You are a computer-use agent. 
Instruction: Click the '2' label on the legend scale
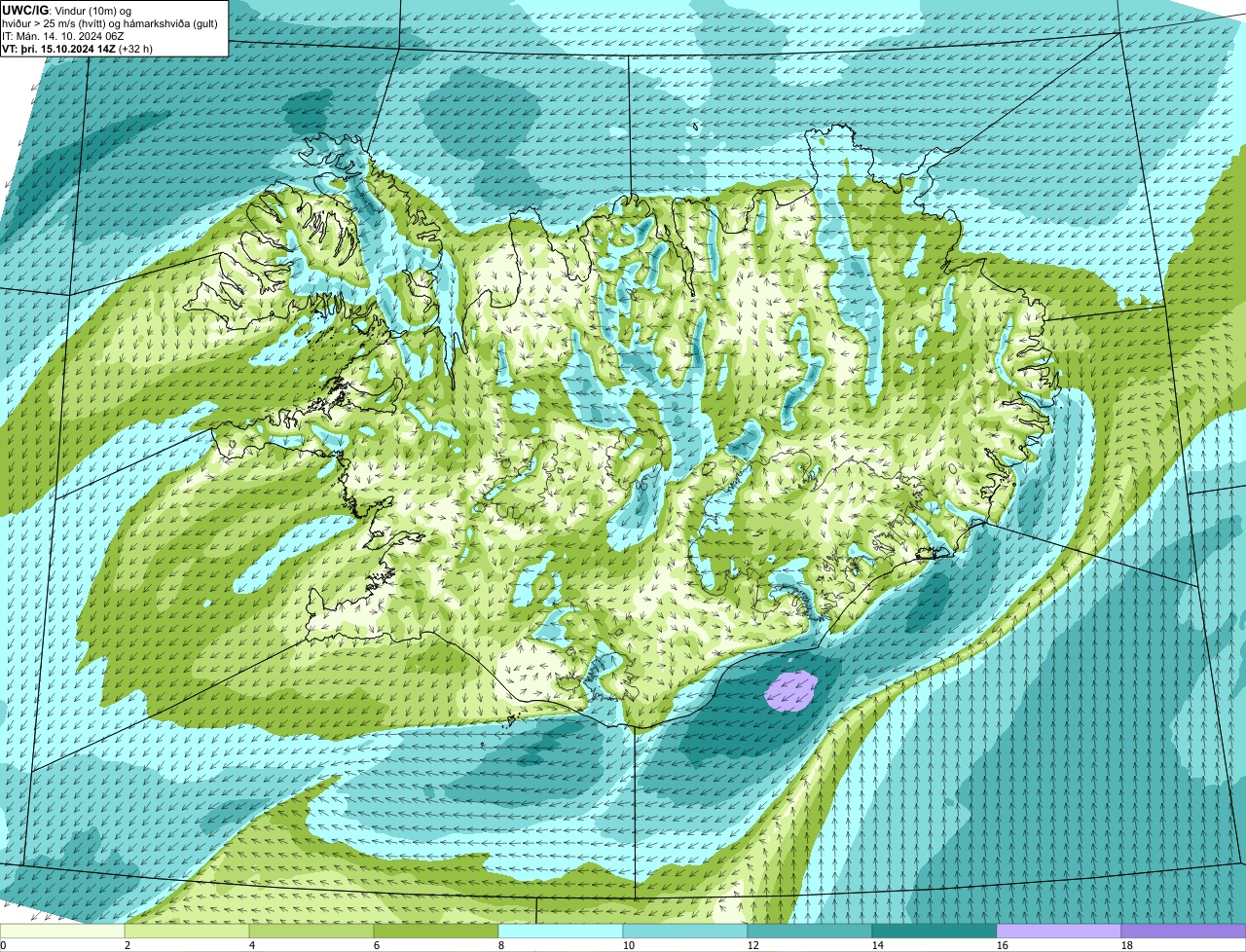coord(128,945)
